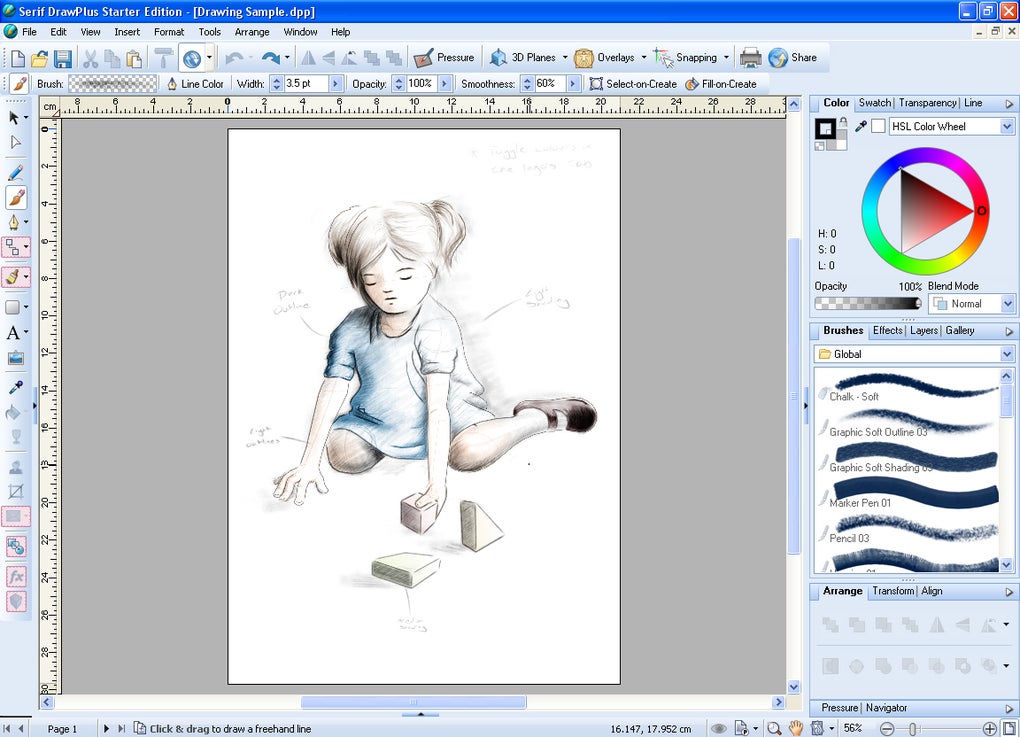Toggle the eye visibility icon in status bar
This screenshot has height=737, width=1020.
click(718, 729)
